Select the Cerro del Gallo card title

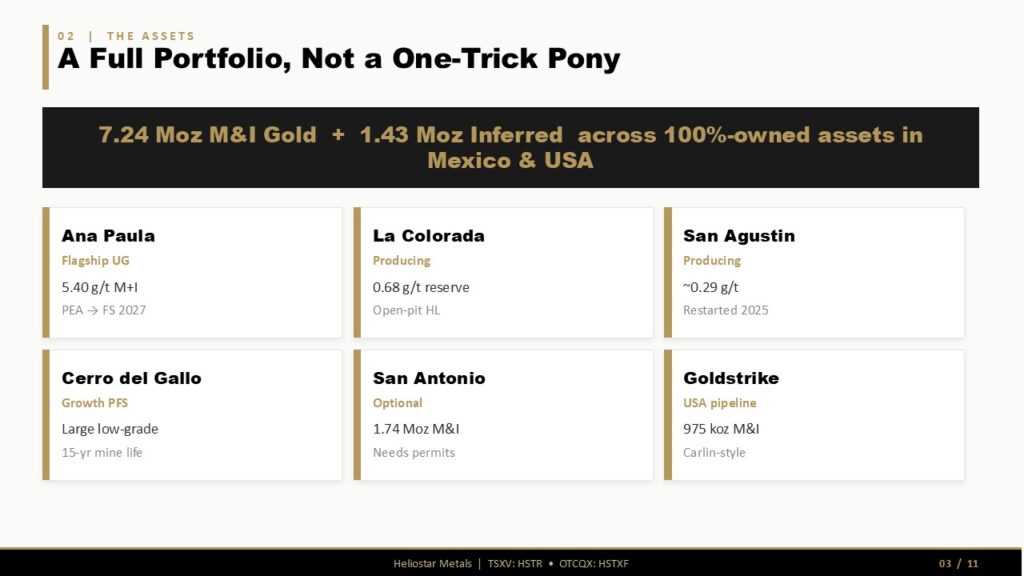[x=131, y=378]
